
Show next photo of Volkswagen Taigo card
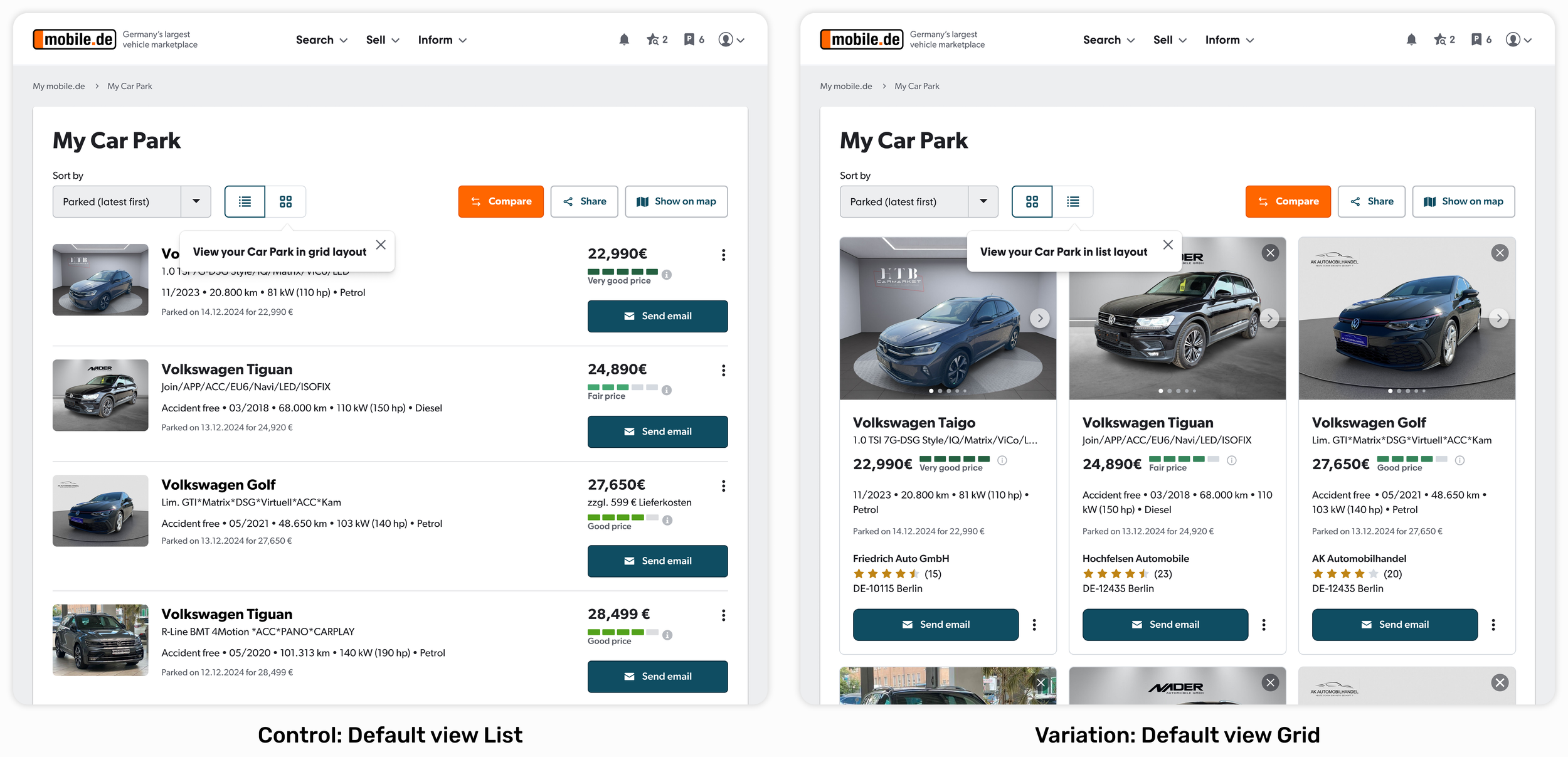point(1039,318)
